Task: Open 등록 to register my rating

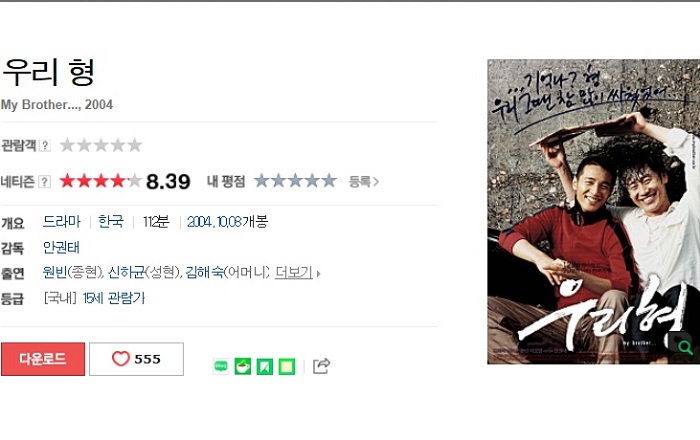Action: tap(364, 182)
